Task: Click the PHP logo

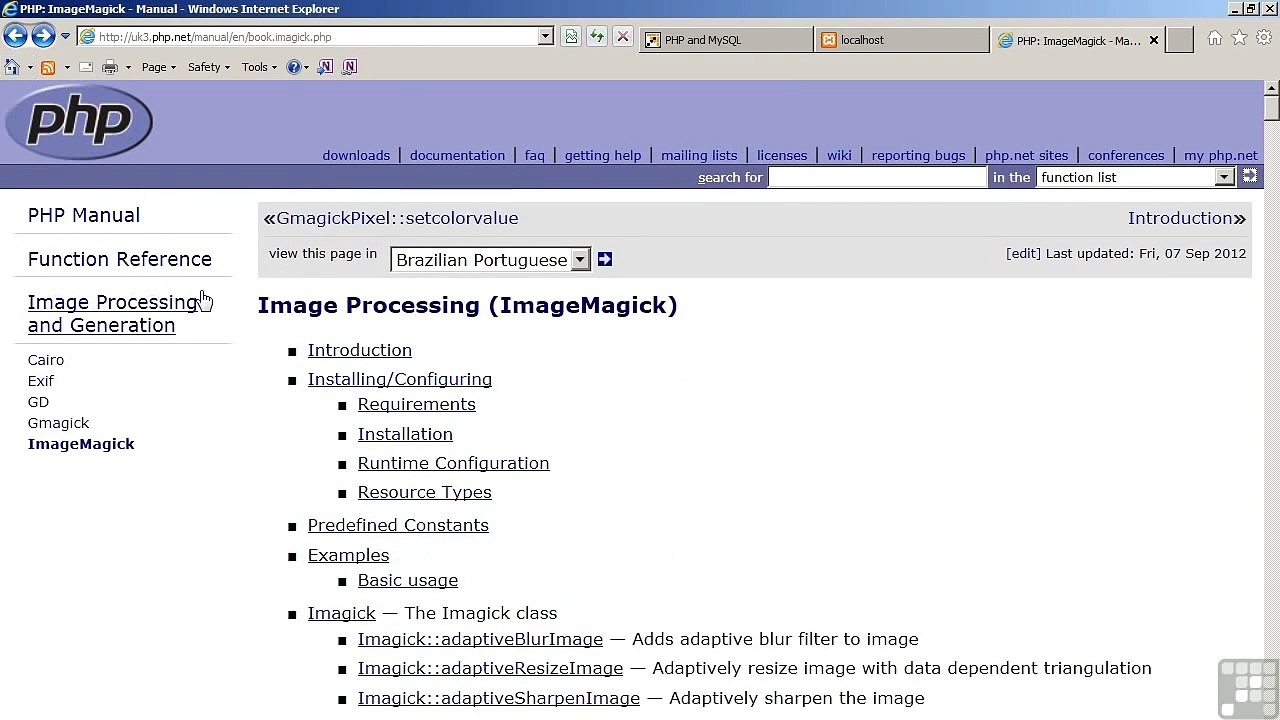Action: (79, 121)
